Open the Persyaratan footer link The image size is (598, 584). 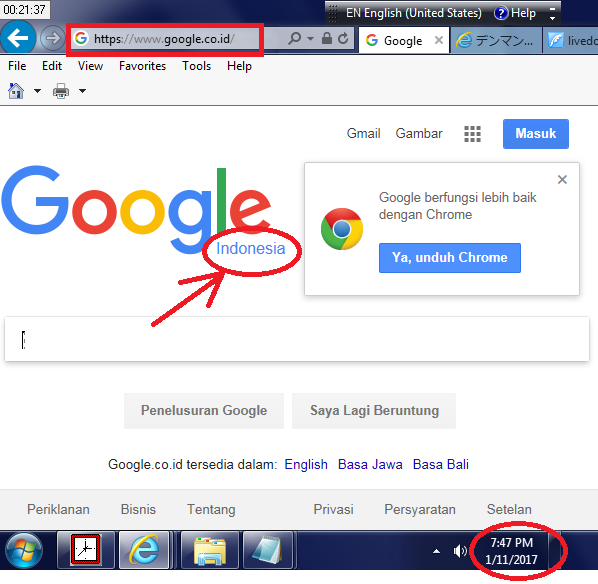pyautogui.click(x=420, y=509)
